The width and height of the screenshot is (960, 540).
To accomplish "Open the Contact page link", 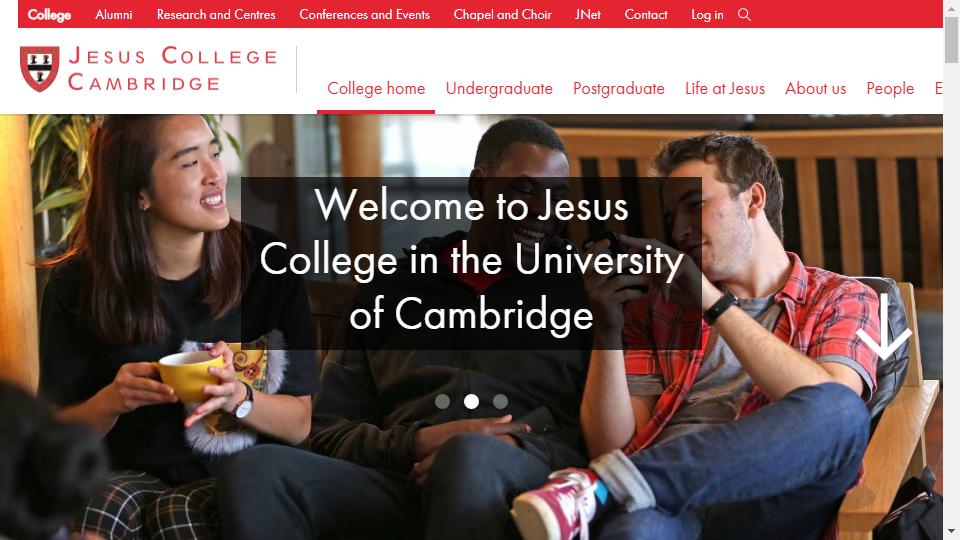I will pyautogui.click(x=646, y=14).
